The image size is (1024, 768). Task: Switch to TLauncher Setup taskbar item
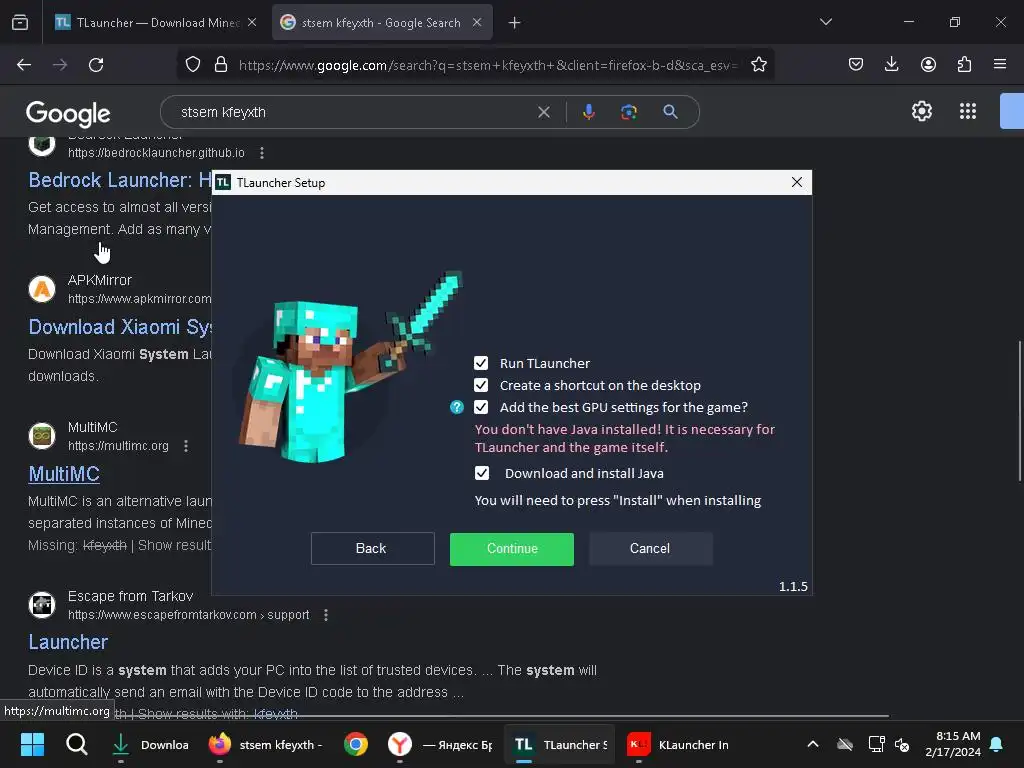click(560, 744)
